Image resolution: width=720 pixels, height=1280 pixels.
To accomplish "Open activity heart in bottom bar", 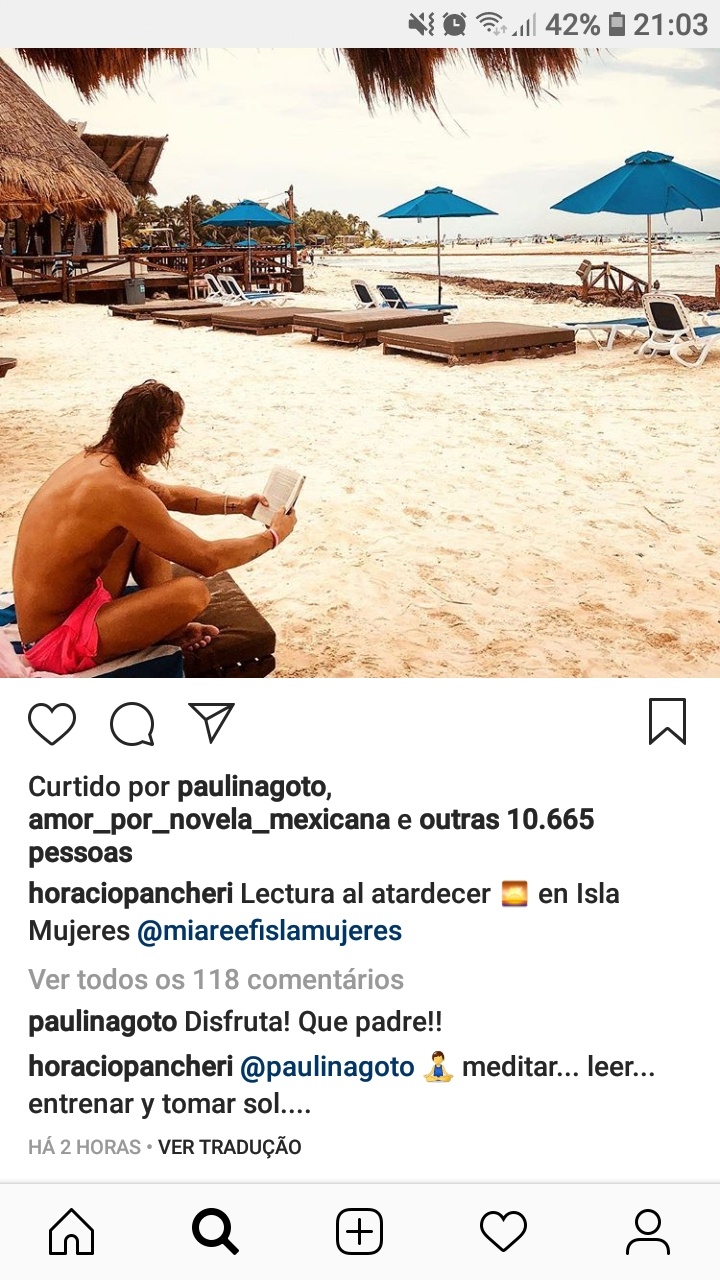I will 503,1231.
